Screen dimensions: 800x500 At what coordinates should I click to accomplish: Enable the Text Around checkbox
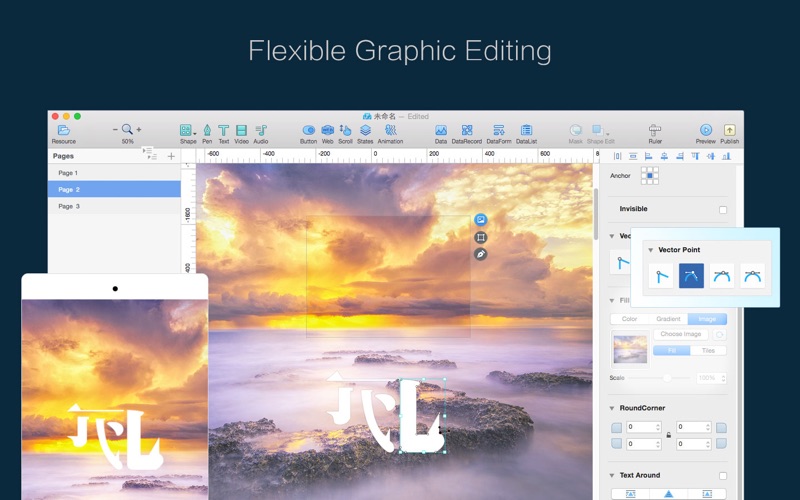pos(723,476)
